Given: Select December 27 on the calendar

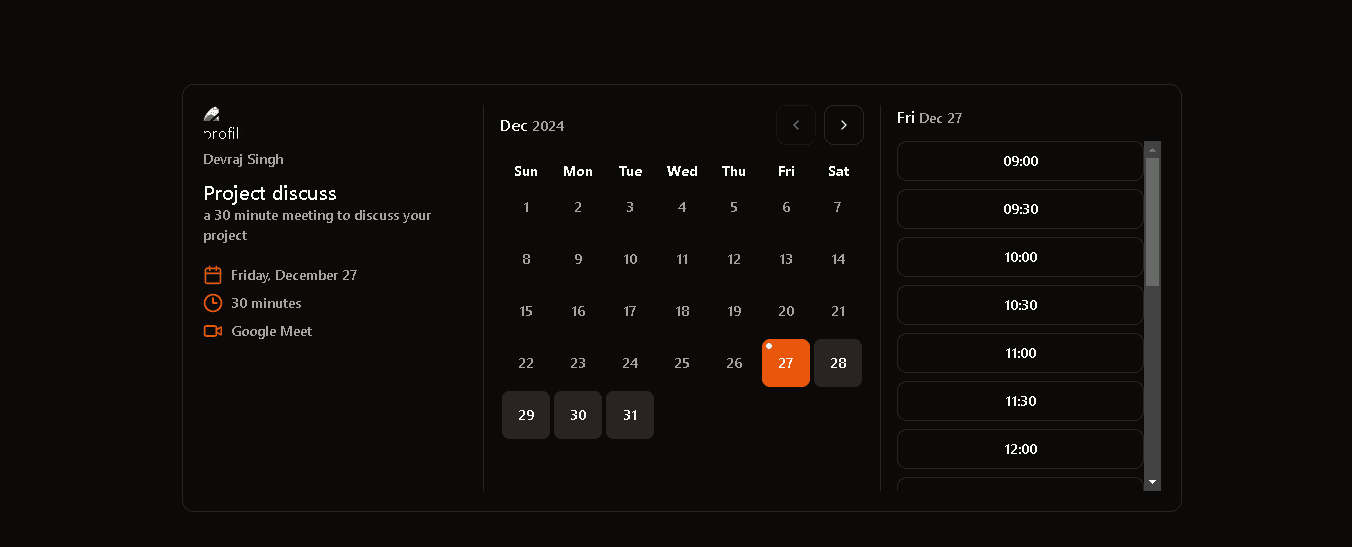Looking at the screenshot, I should [786, 363].
